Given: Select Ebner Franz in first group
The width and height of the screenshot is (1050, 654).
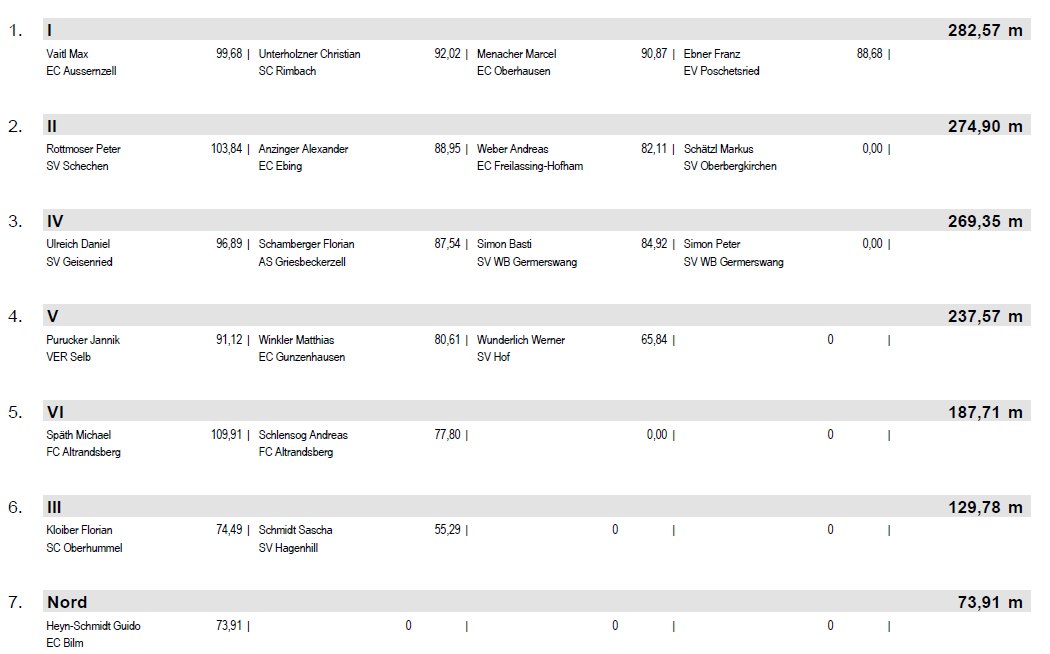Looking at the screenshot, I should [712, 54].
